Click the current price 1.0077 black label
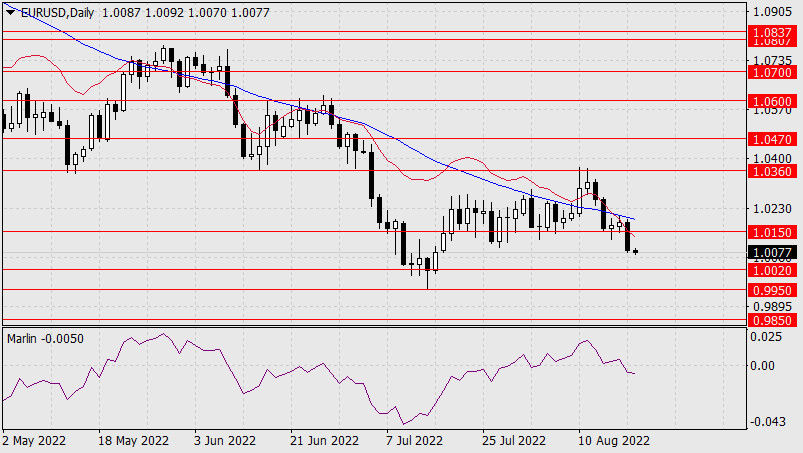 click(772, 252)
